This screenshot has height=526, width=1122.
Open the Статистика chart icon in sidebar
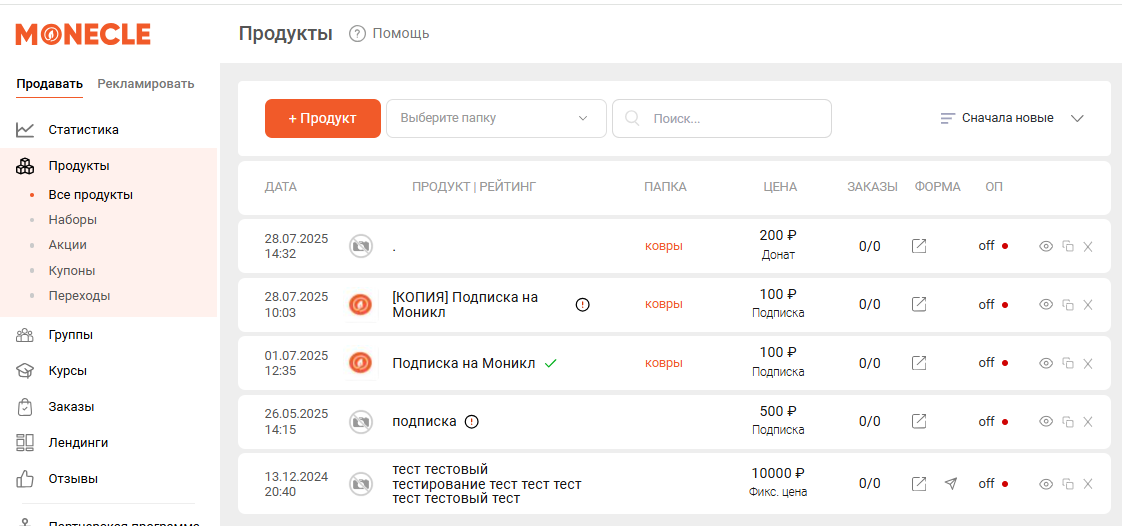tap(26, 130)
